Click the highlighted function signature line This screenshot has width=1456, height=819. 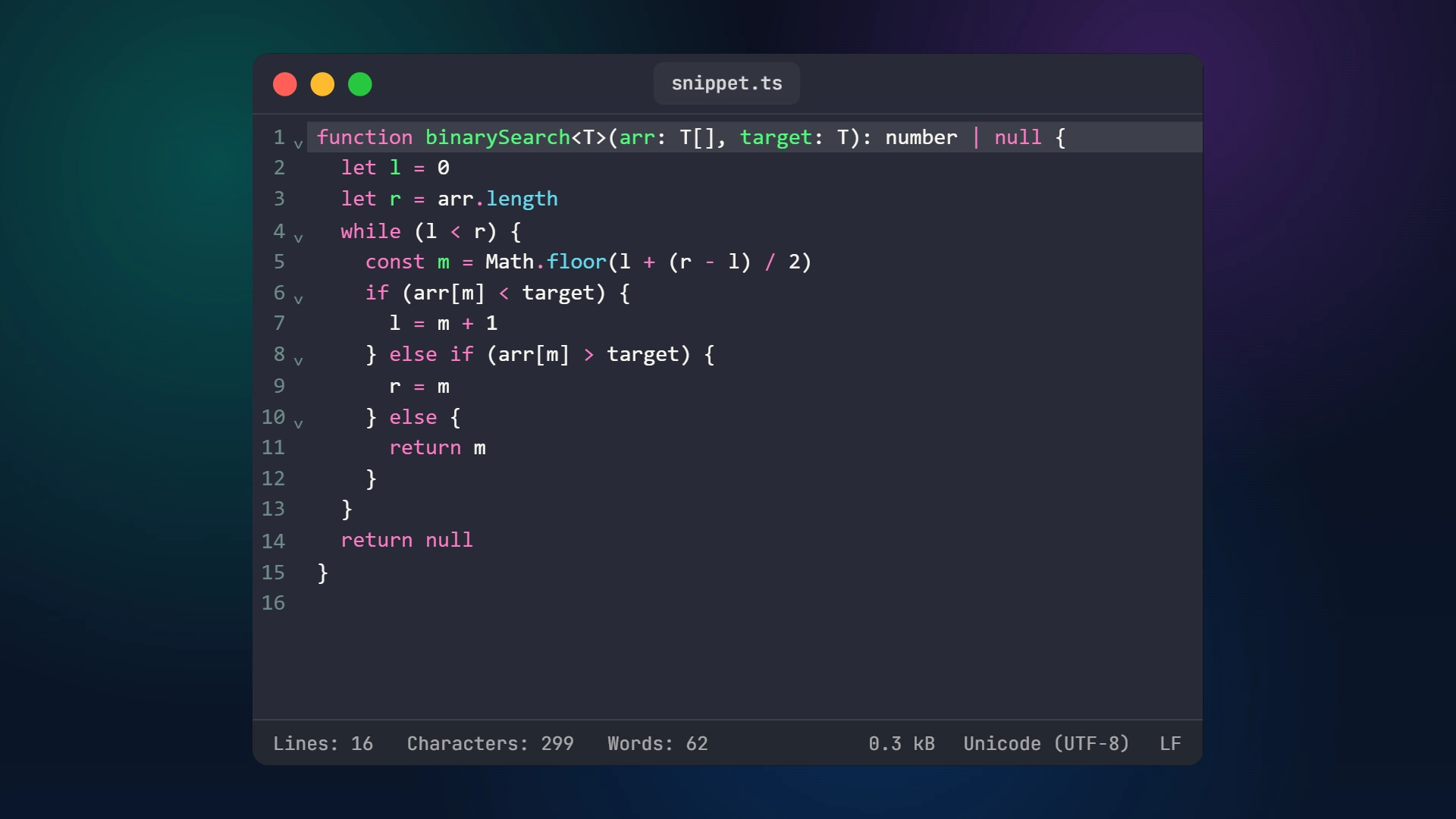point(682,137)
